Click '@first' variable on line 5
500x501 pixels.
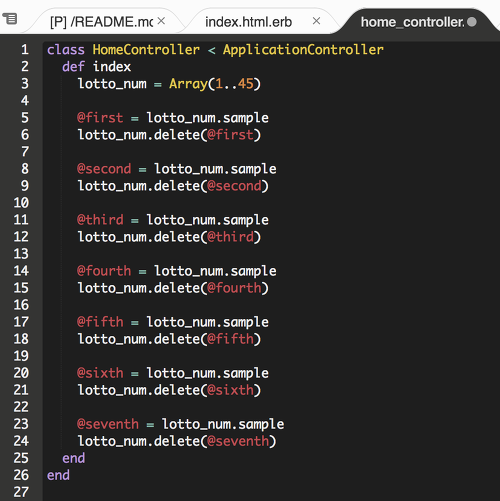click(x=100, y=118)
